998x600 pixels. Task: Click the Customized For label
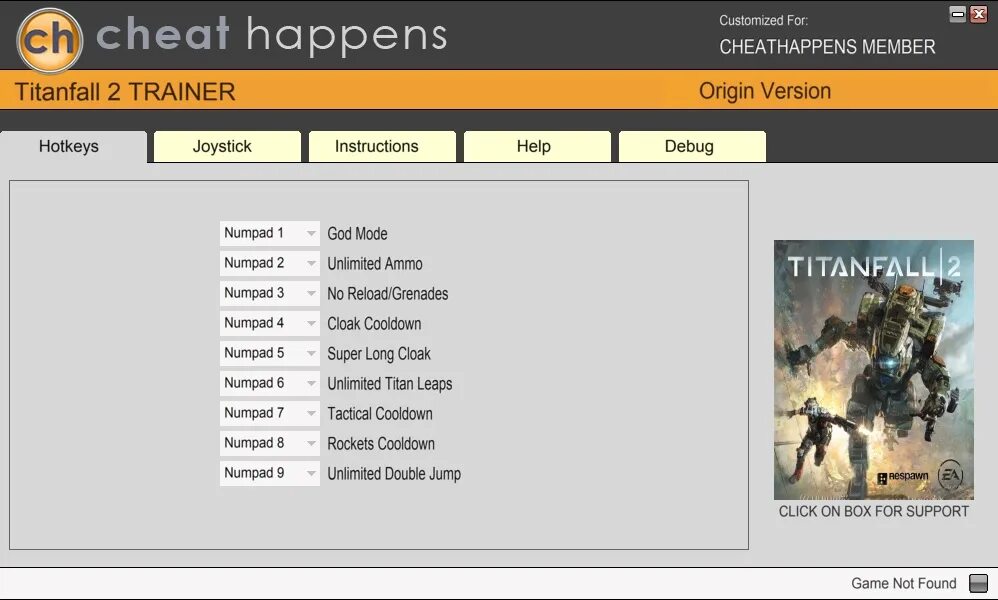[x=763, y=20]
